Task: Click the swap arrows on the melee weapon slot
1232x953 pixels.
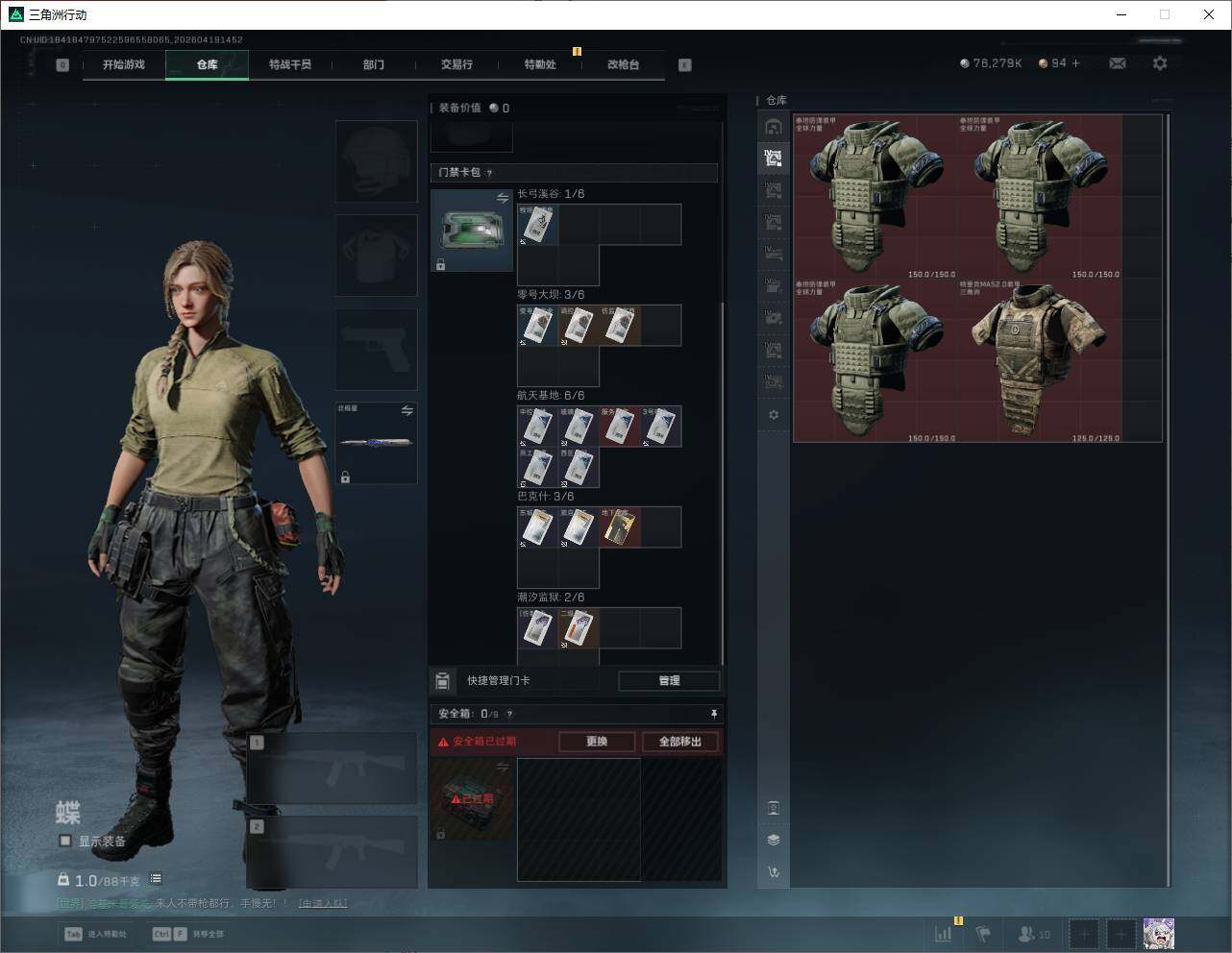Action: [407, 411]
